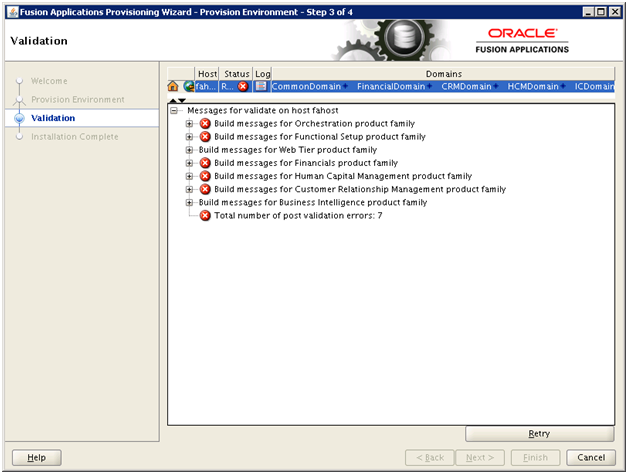
Task: Expand Financials product family messages
Action: (189, 163)
